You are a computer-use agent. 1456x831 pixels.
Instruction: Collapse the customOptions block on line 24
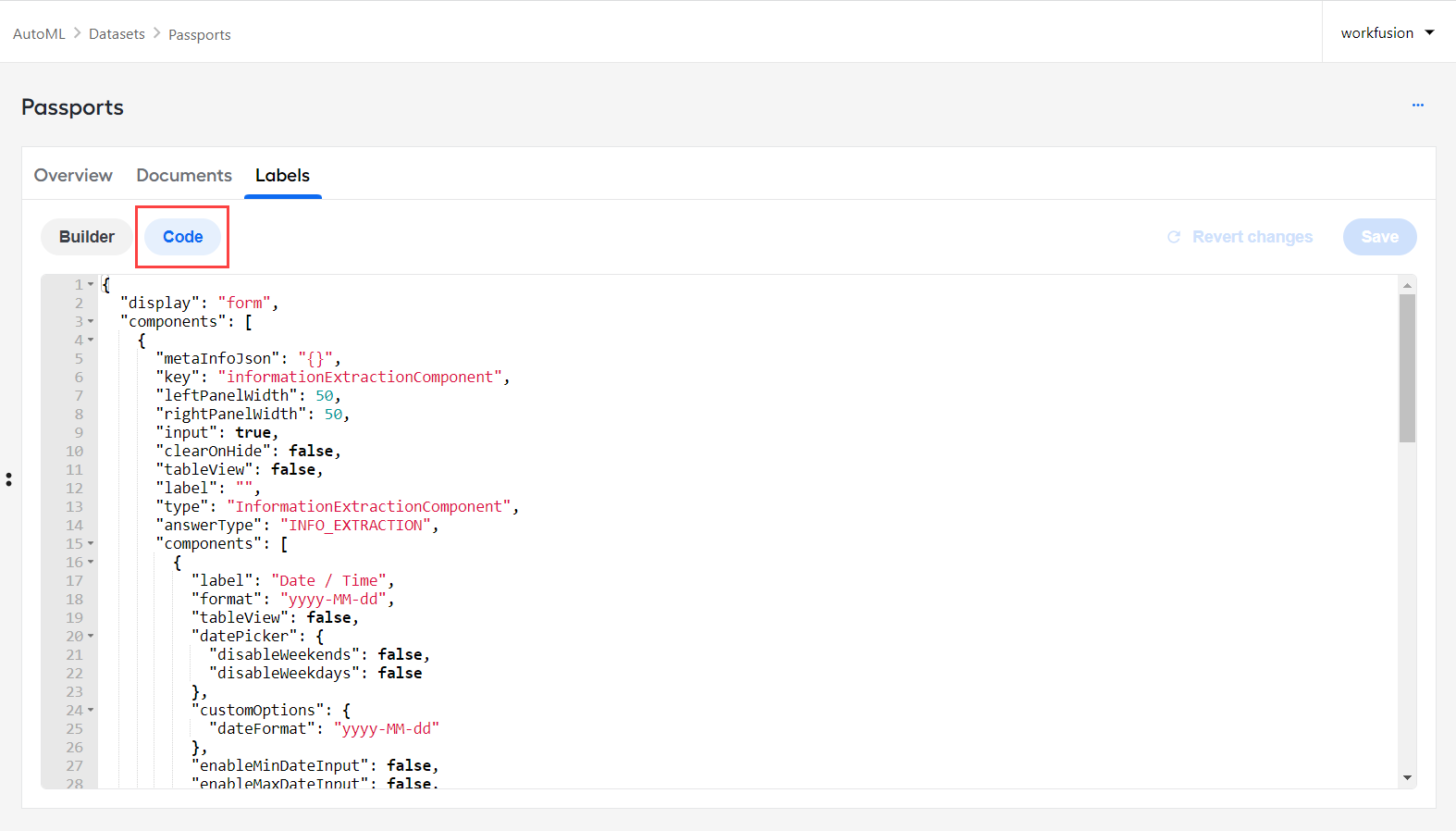(91, 710)
